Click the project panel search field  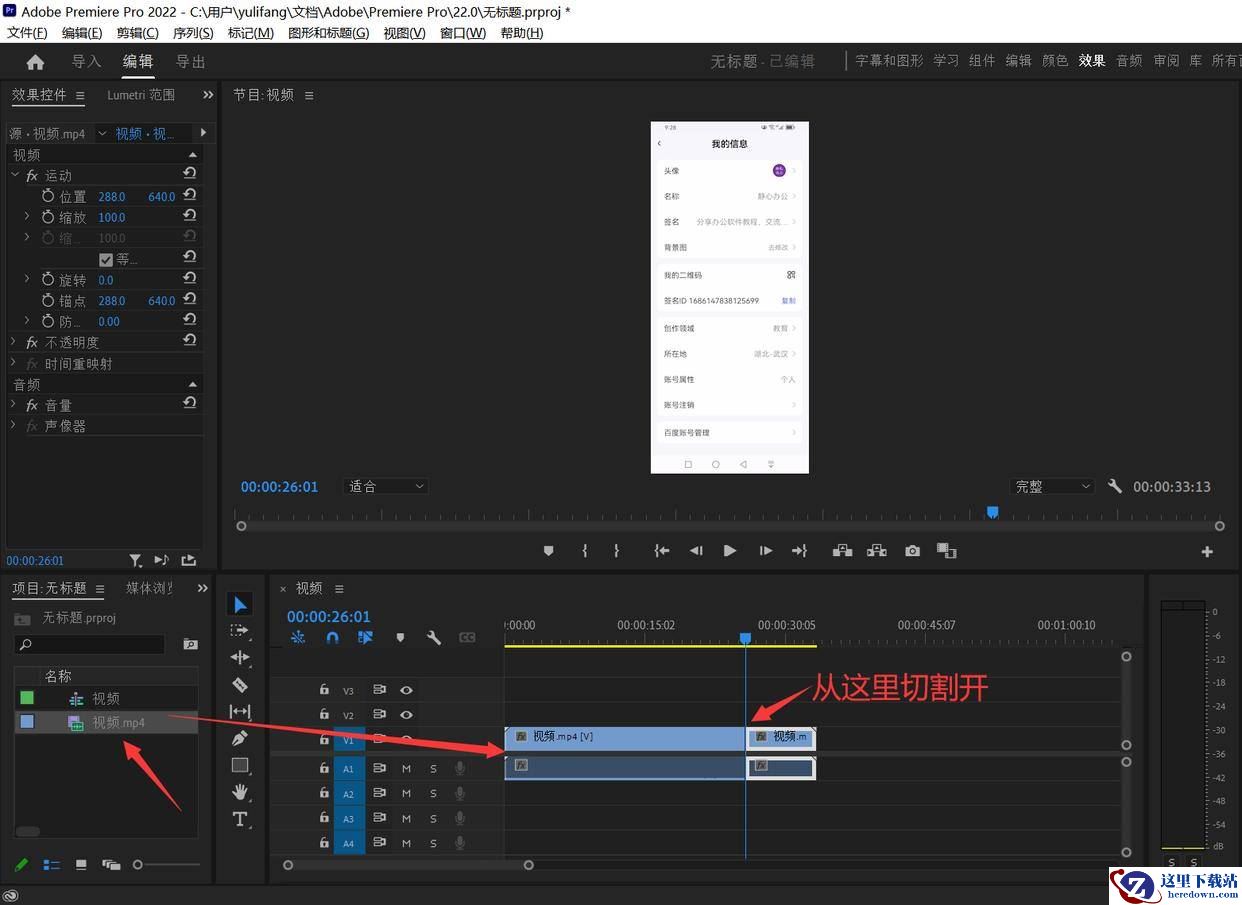click(89, 645)
